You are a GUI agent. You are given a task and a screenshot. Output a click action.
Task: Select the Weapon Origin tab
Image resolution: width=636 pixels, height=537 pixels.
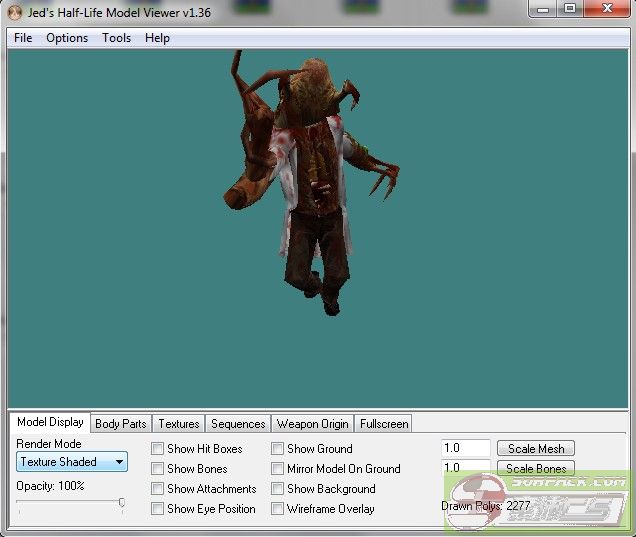pos(312,424)
